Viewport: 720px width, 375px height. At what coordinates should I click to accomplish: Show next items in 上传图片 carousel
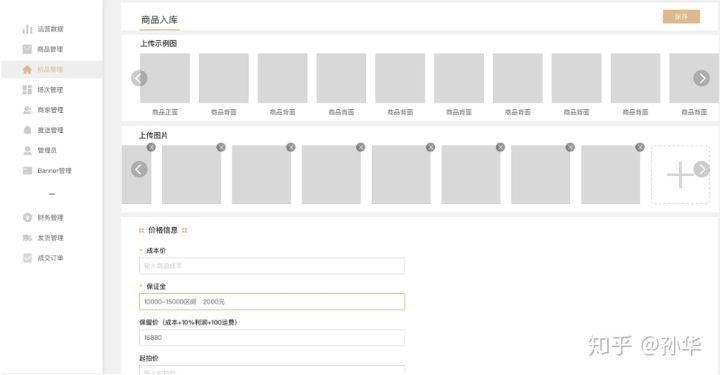(x=701, y=169)
